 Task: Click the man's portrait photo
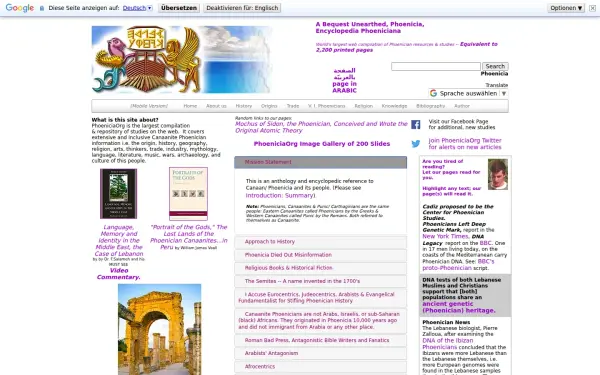click(498, 174)
